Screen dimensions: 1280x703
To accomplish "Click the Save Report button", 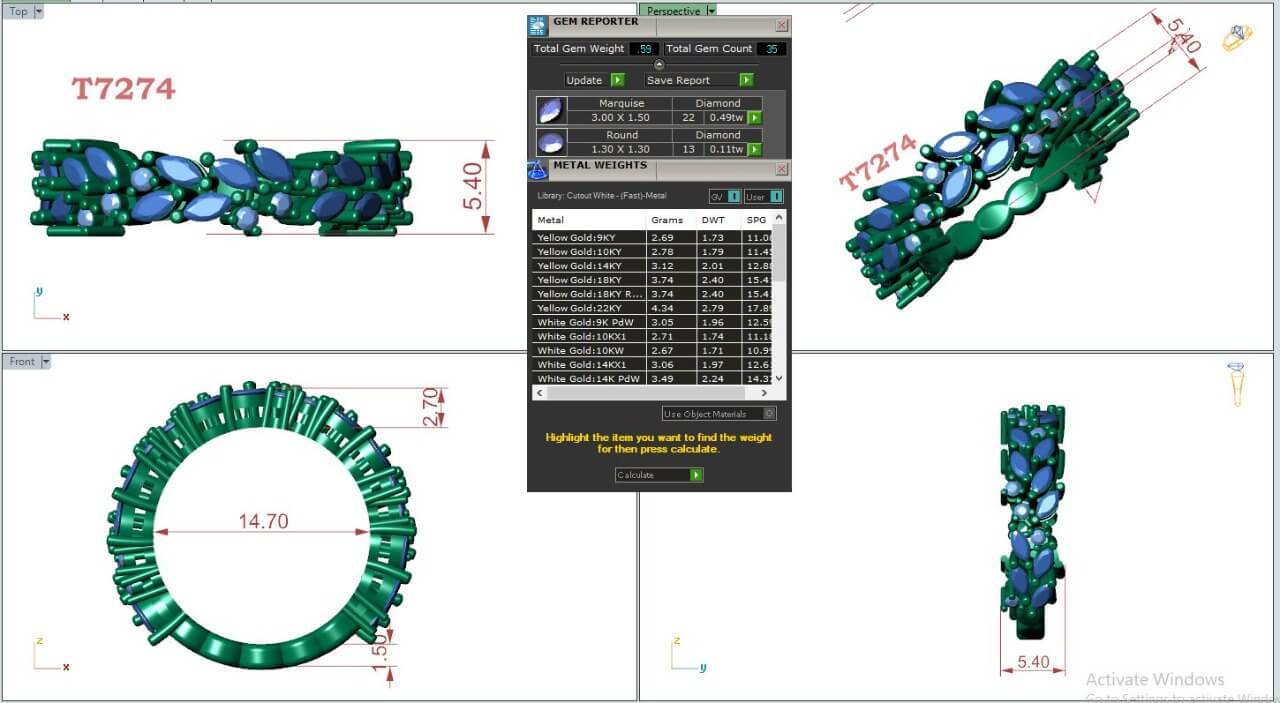I will click(x=699, y=80).
